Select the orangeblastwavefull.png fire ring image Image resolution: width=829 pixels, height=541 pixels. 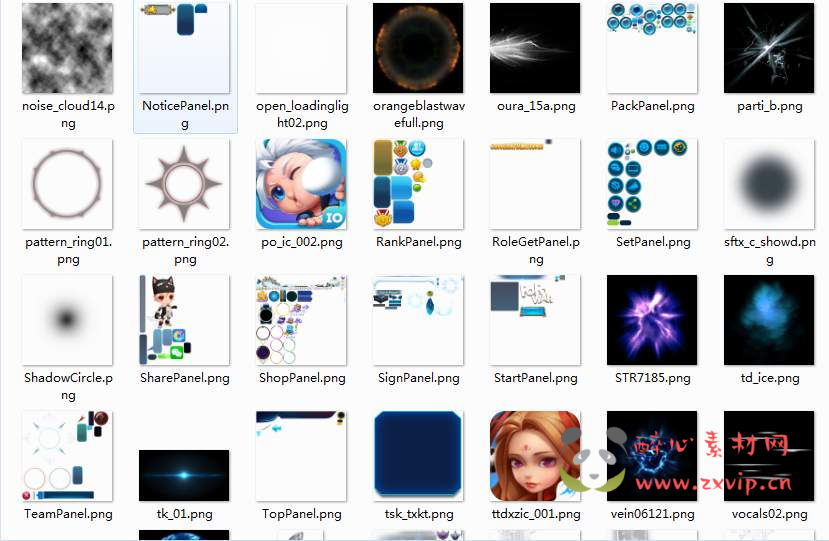click(x=418, y=48)
